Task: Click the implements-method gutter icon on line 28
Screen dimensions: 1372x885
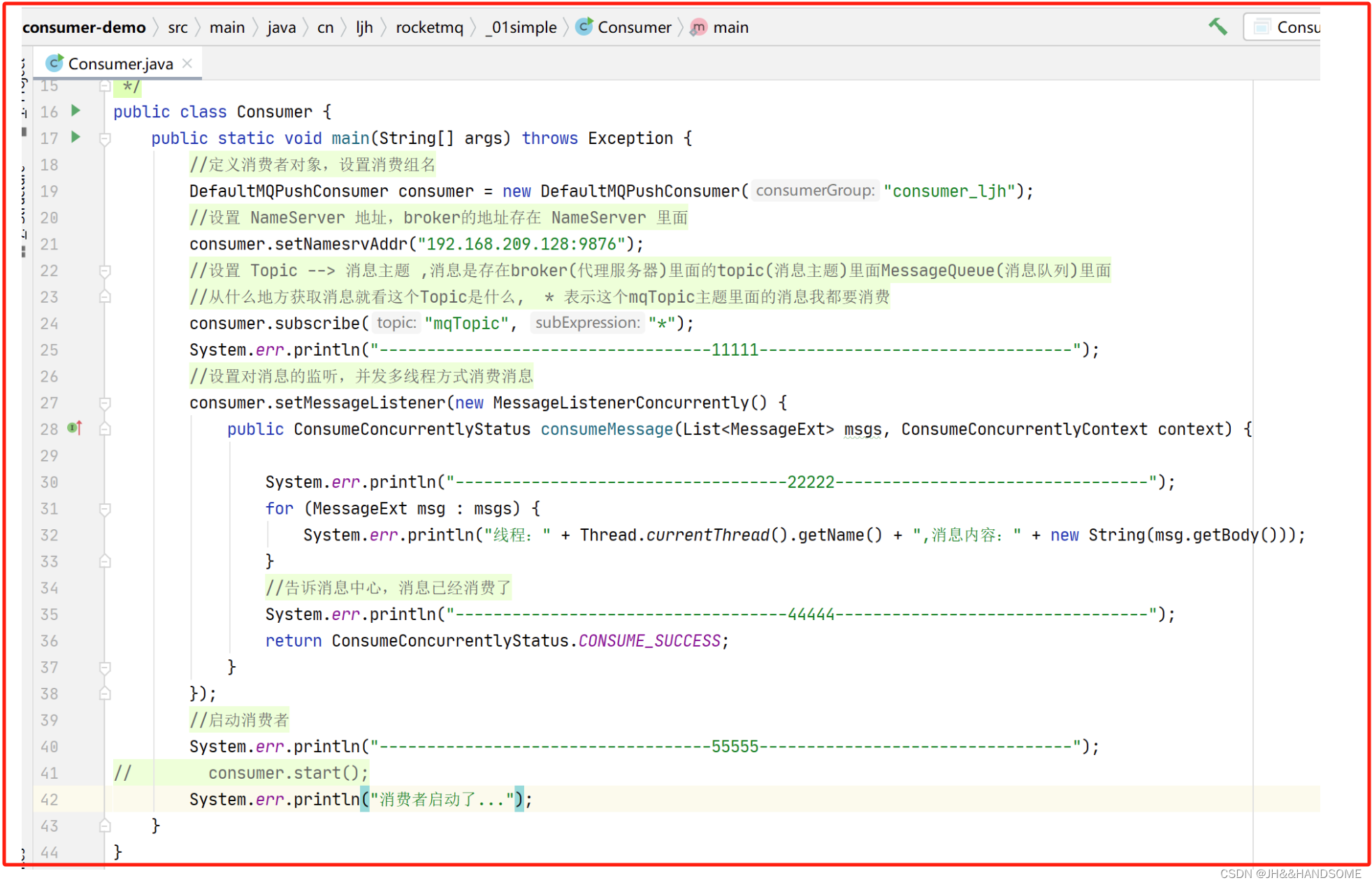Action: pos(75,428)
